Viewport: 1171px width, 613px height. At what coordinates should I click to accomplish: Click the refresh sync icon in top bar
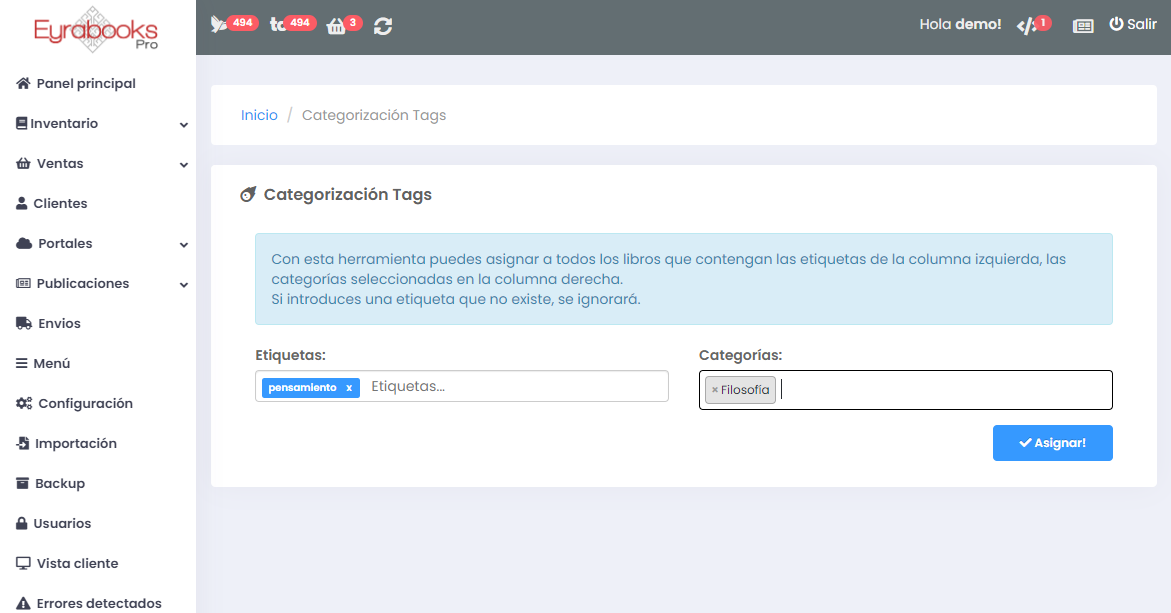(x=383, y=26)
